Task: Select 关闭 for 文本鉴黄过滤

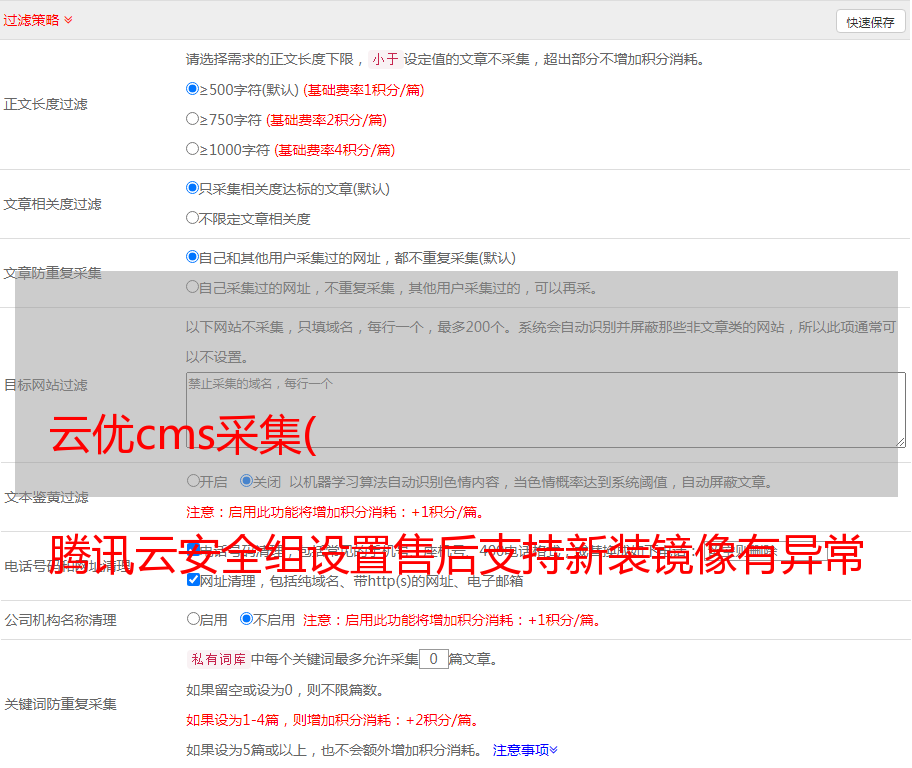Action: point(247,481)
